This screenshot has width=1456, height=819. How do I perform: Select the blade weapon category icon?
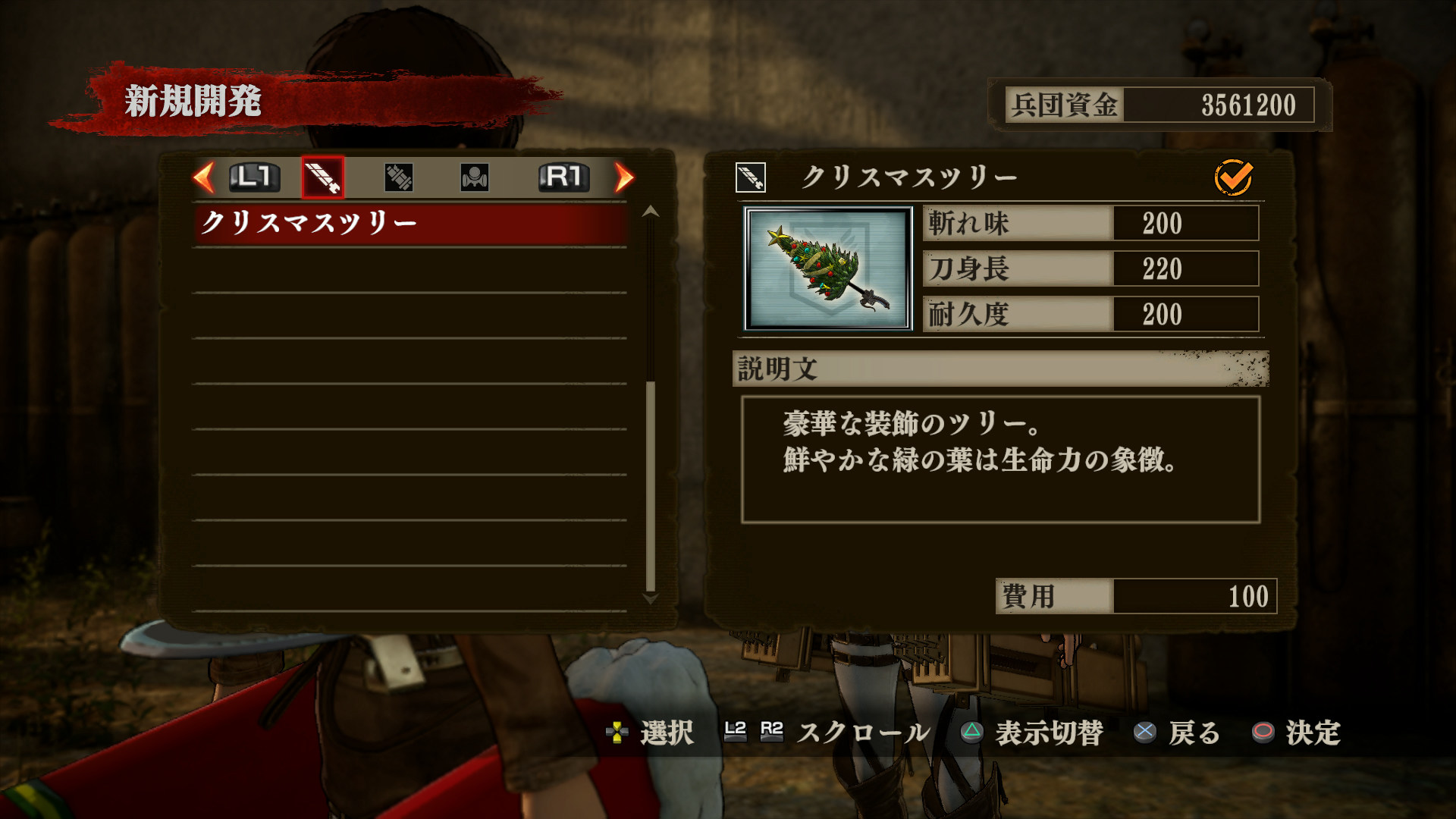tap(322, 177)
